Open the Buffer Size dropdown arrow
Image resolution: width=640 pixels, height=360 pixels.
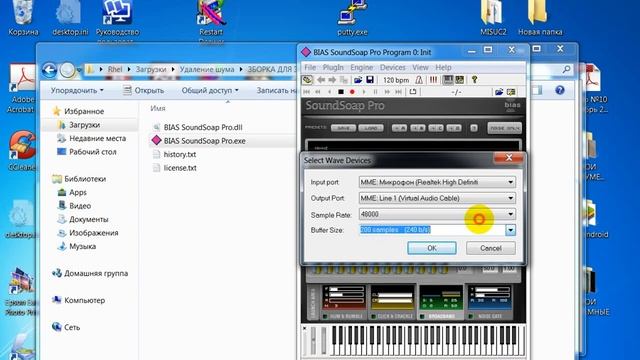[511, 230]
